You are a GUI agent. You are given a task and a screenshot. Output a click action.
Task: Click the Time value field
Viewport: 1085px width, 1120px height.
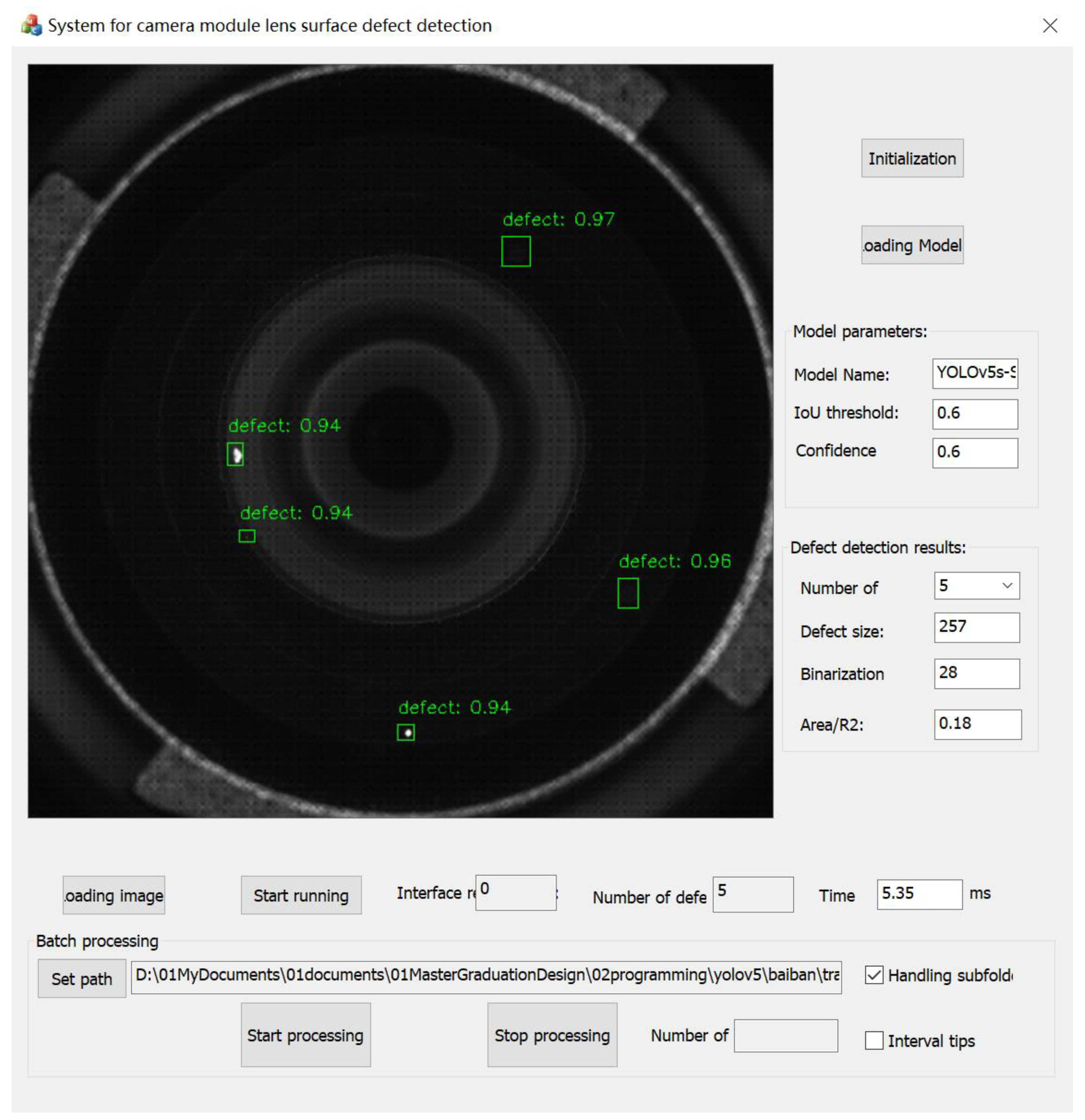919,894
